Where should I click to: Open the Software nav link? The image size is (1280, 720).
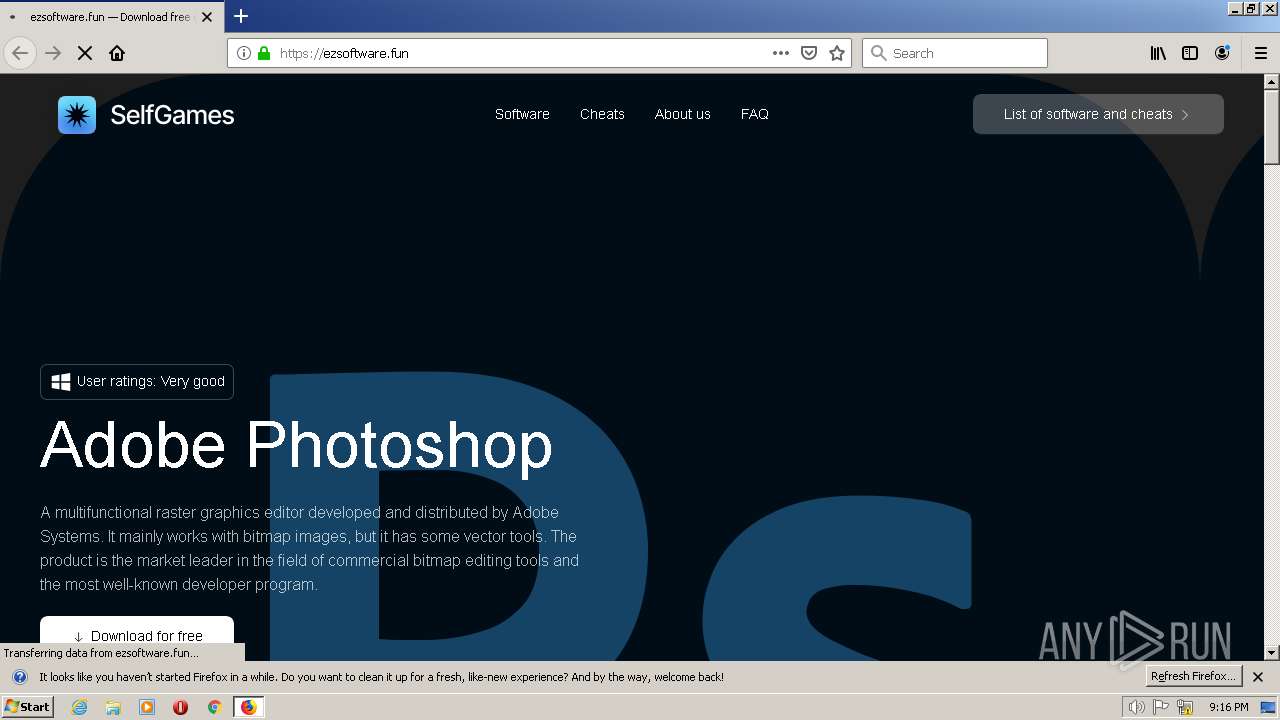522,114
